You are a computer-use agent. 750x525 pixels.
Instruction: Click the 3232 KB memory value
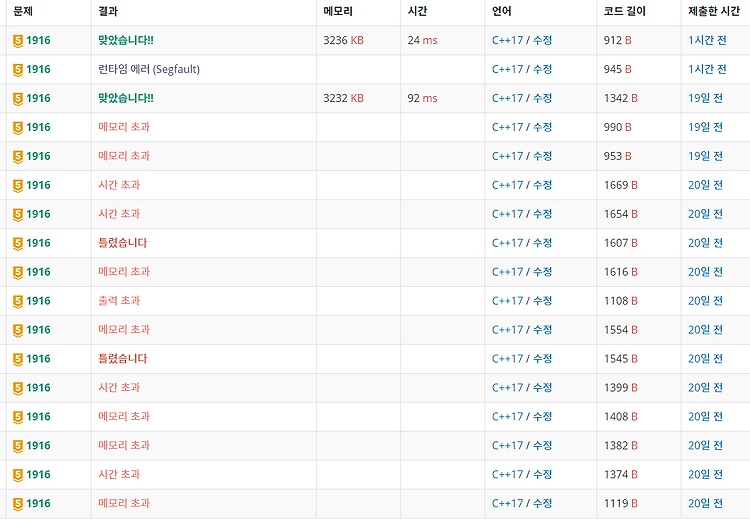343,98
